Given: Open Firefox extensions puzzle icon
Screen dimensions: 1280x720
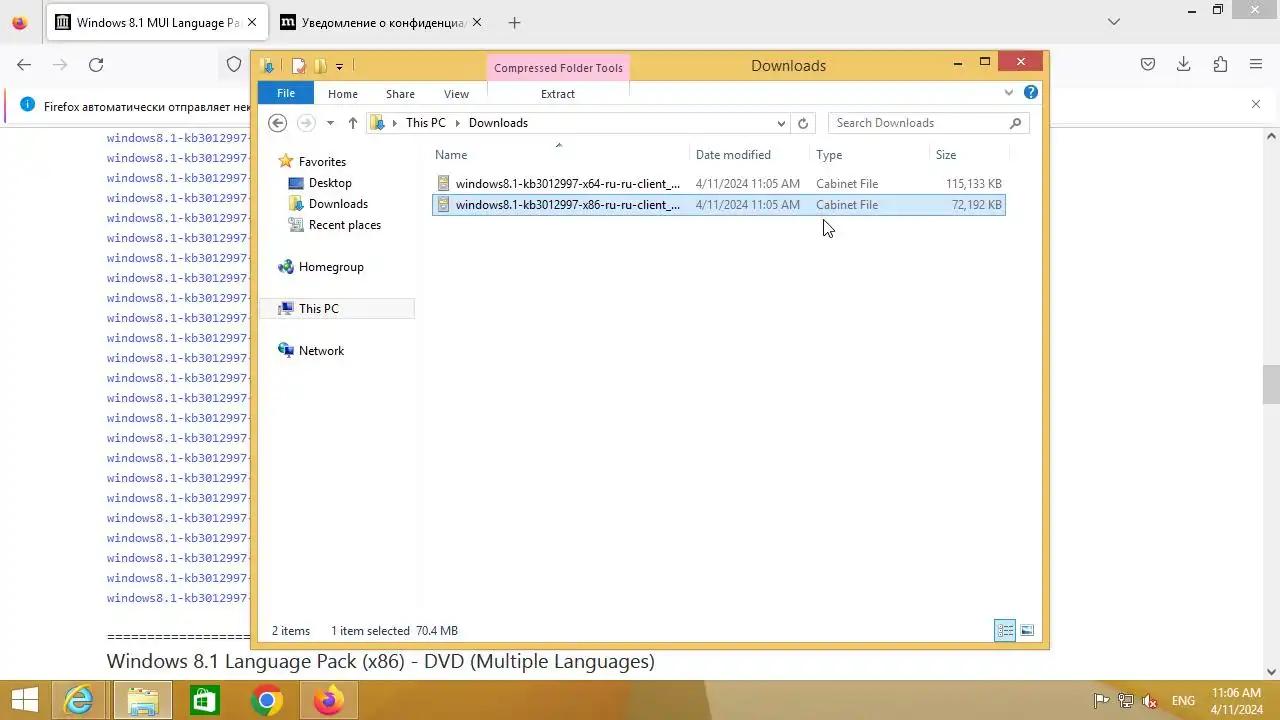Looking at the screenshot, I should click(1220, 64).
